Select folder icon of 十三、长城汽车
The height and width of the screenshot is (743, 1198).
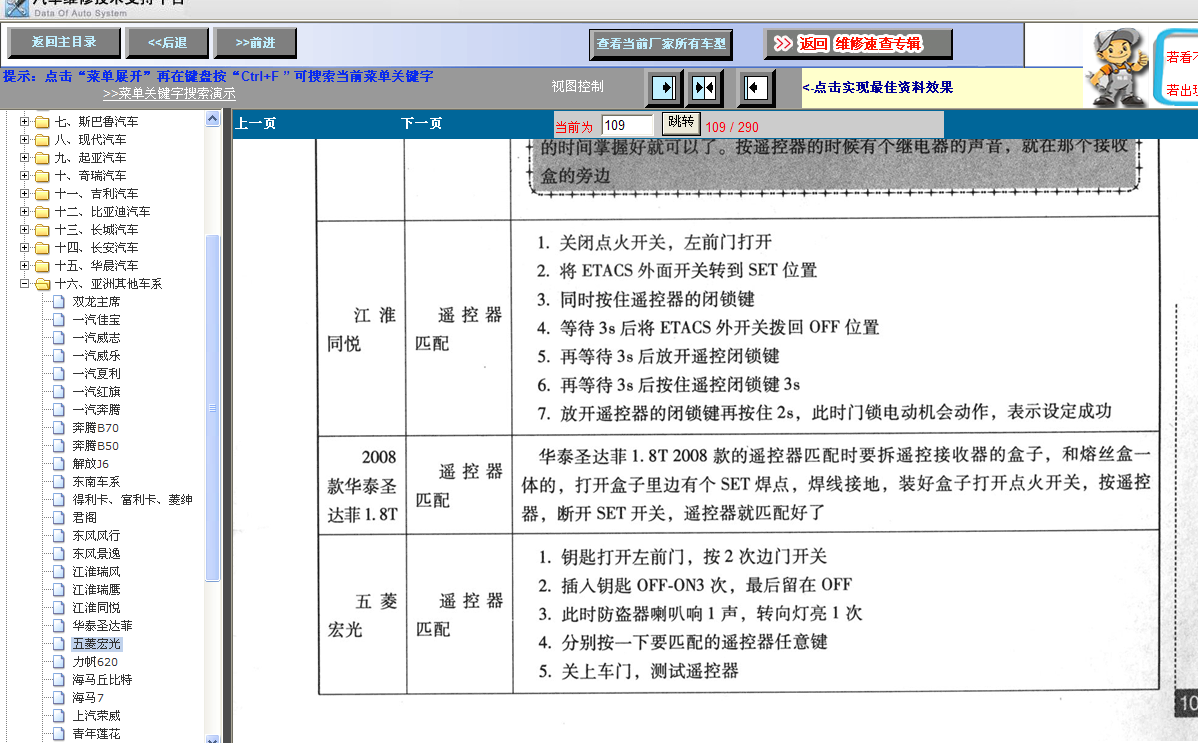click(42, 229)
